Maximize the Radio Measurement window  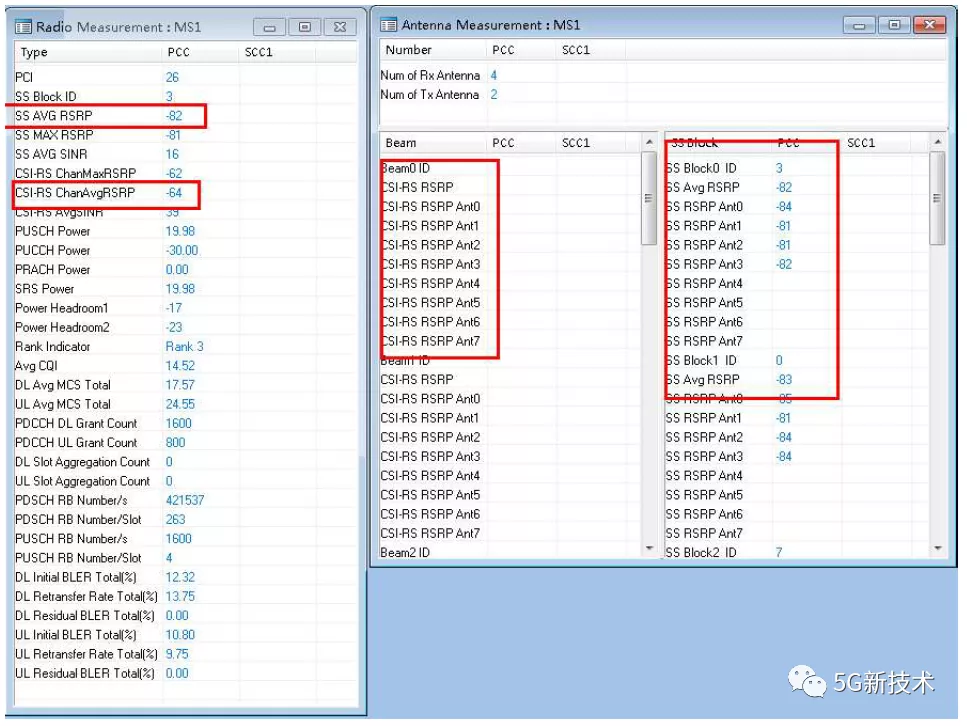(305, 27)
